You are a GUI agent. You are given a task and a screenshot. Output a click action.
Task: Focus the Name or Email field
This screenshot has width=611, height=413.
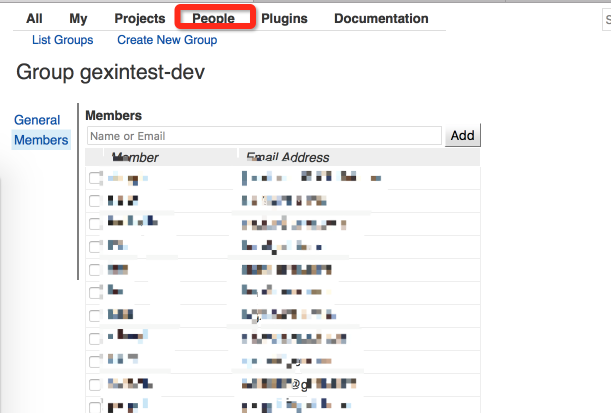[264, 135]
